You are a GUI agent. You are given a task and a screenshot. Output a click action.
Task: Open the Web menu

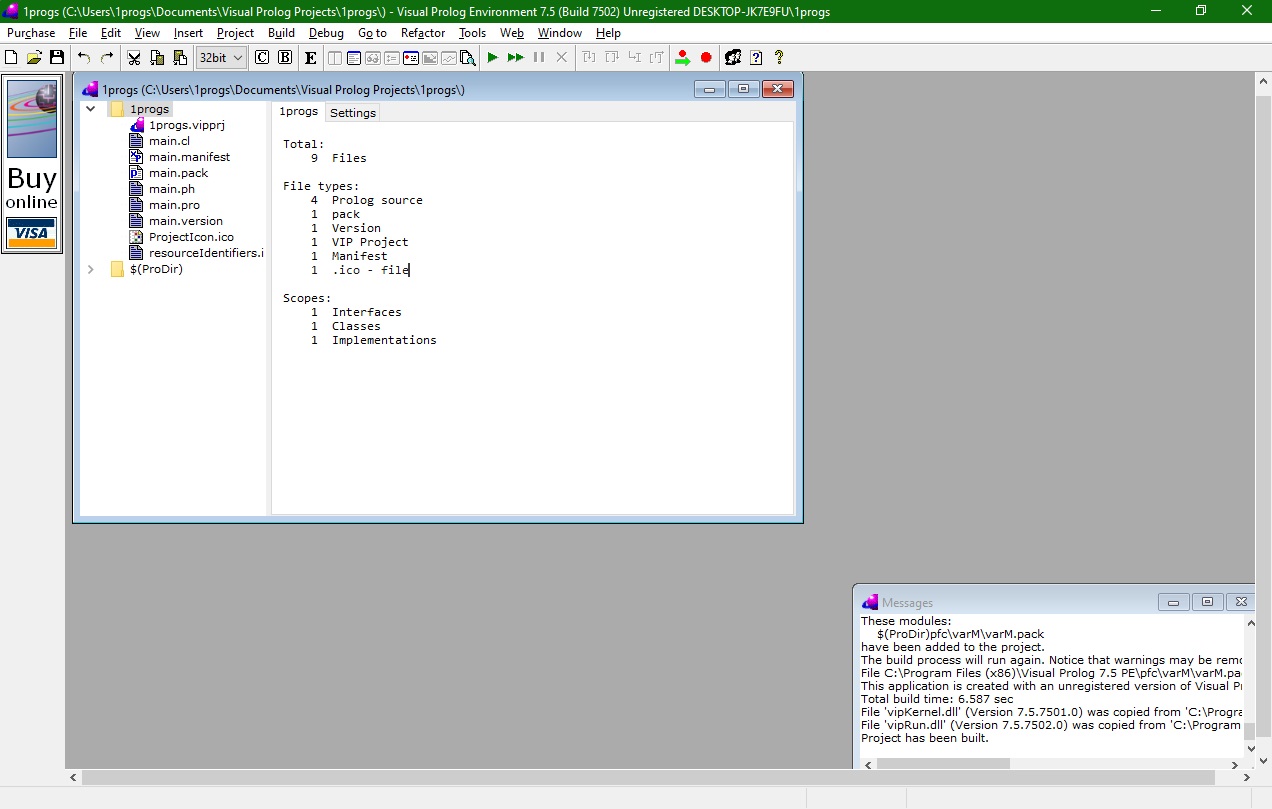click(512, 33)
